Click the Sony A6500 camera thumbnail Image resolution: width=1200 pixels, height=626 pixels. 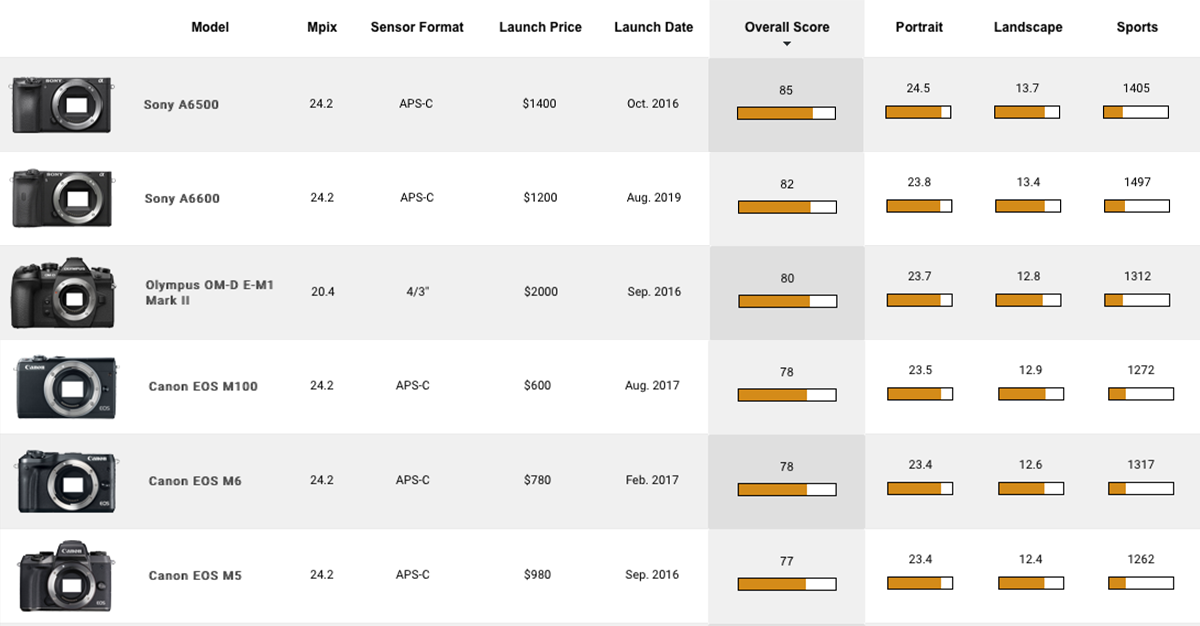click(x=61, y=104)
